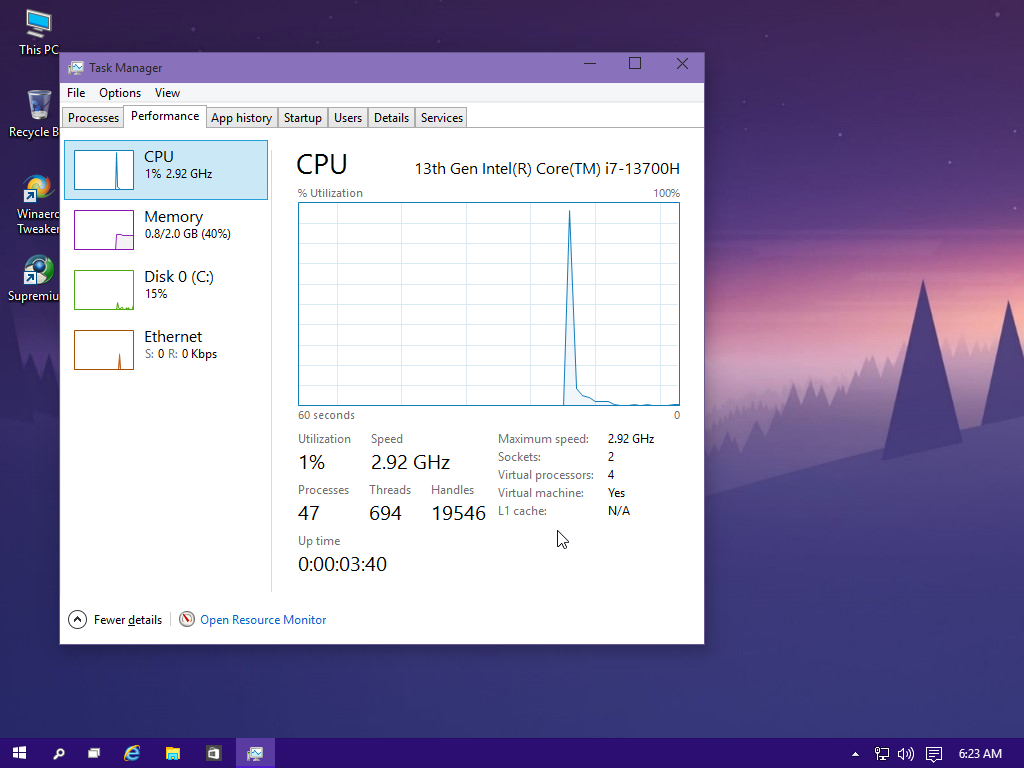
Task: Click the Resource Monitor gauge icon
Action: pyautogui.click(x=187, y=620)
